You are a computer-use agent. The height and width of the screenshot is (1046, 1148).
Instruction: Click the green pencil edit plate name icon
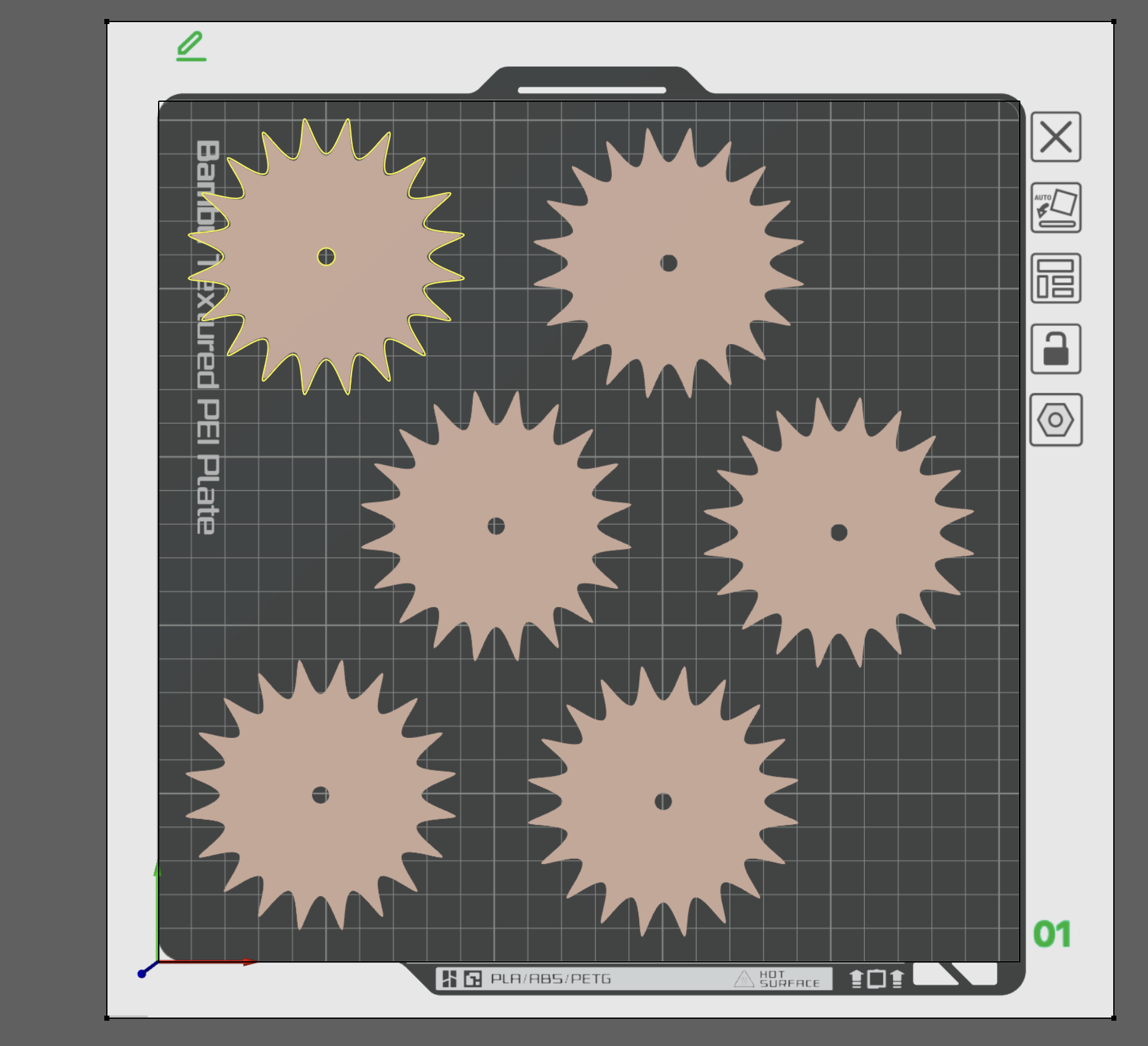coord(191,47)
